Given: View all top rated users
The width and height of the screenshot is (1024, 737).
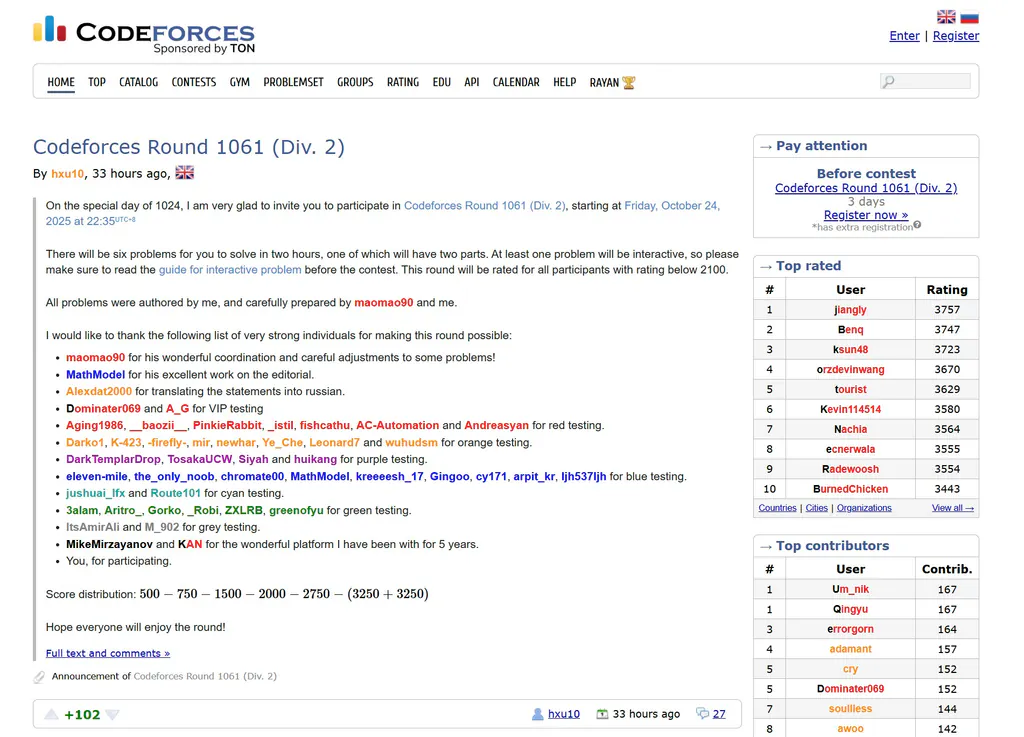Looking at the screenshot, I should coord(952,508).
